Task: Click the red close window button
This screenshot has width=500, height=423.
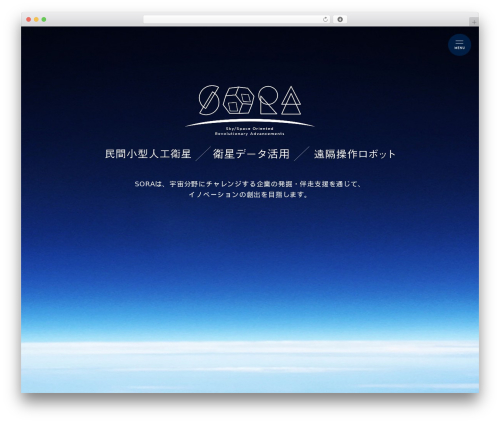Action: (29, 19)
